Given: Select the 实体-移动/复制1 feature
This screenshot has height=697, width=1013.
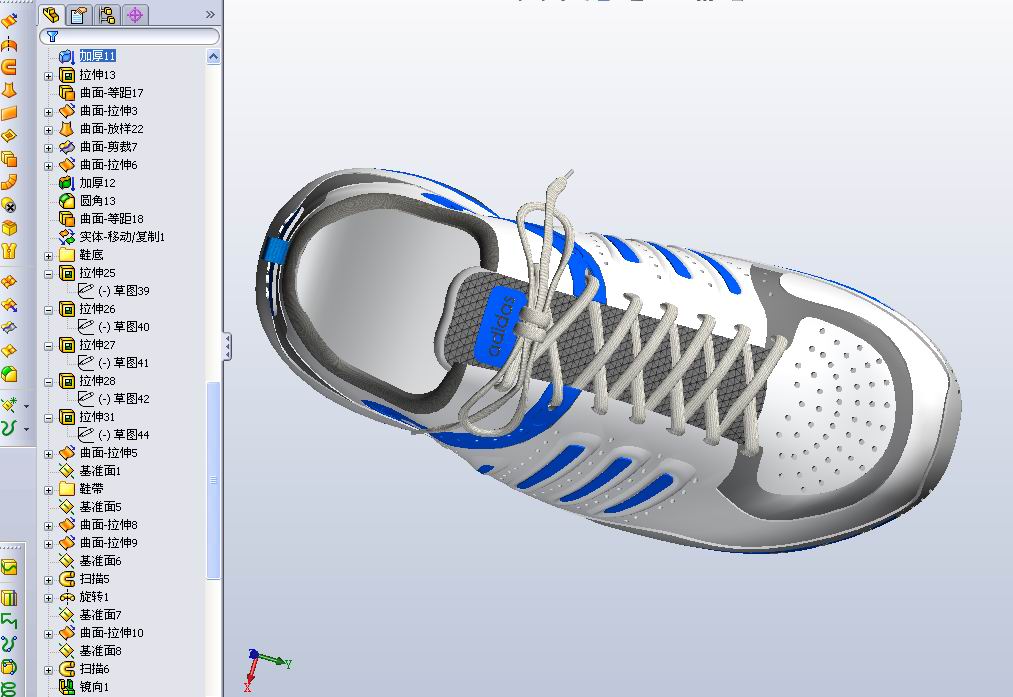Looking at the screenshot, I should [122, 237].
